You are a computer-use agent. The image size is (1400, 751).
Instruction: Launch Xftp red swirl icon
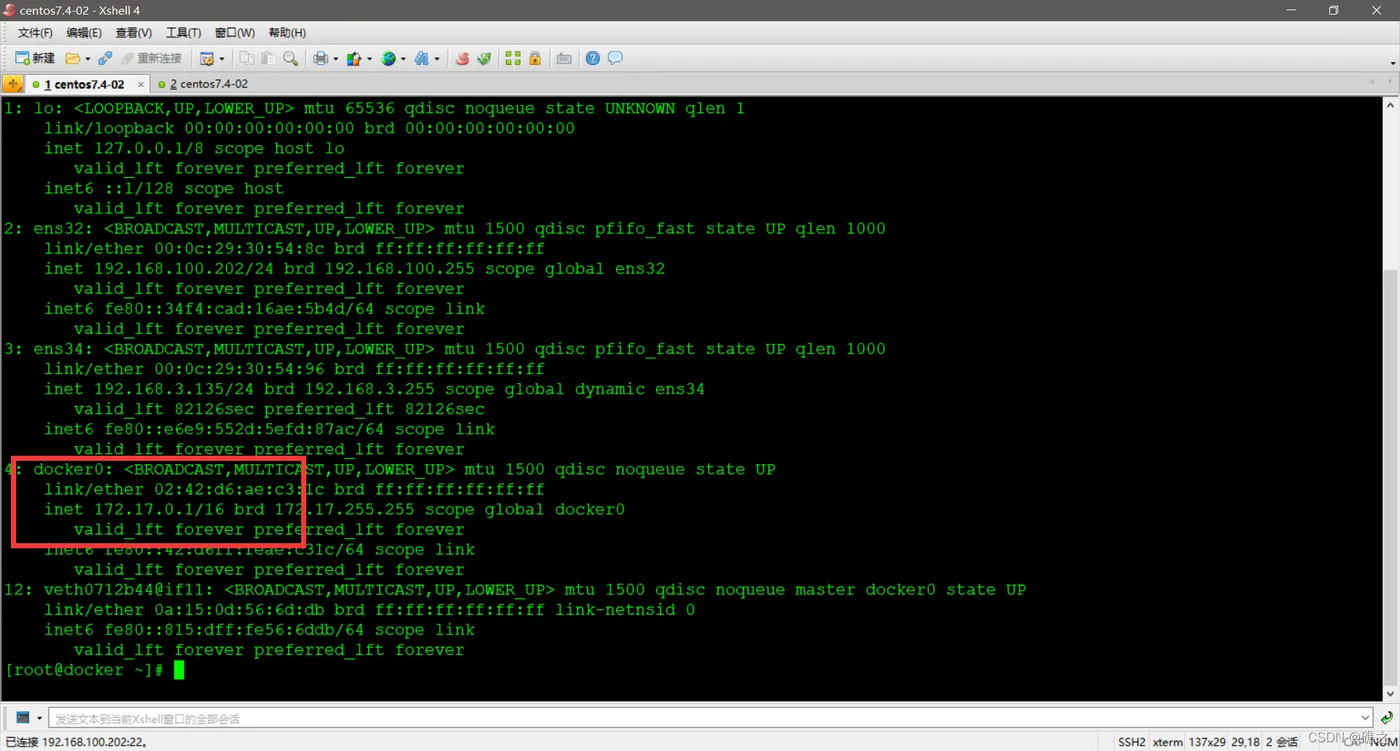[x=462, y=58]
